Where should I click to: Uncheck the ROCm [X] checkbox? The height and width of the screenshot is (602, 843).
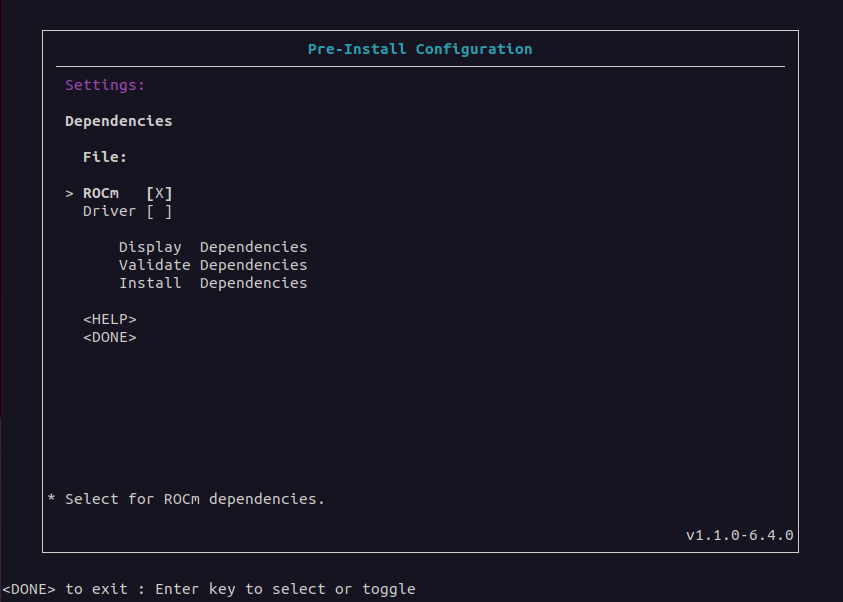(159, 193)
